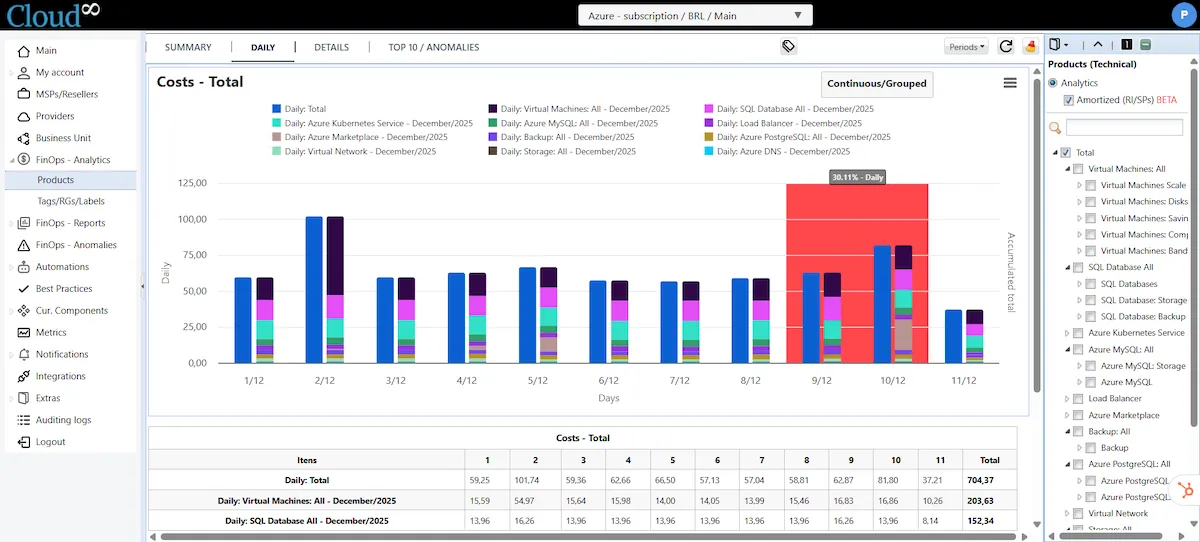The image size is (1200, 542).
Task: Check the Backup: All checkbox
Action: (1078, 432)
